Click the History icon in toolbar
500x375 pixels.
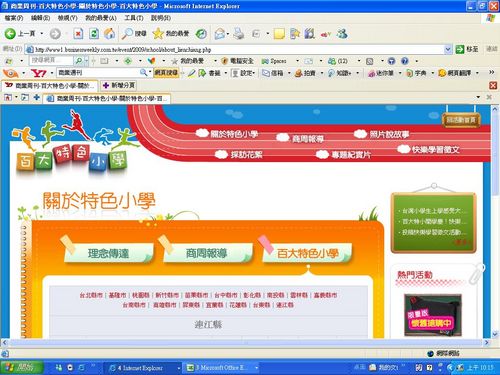(x=201, y=33)
